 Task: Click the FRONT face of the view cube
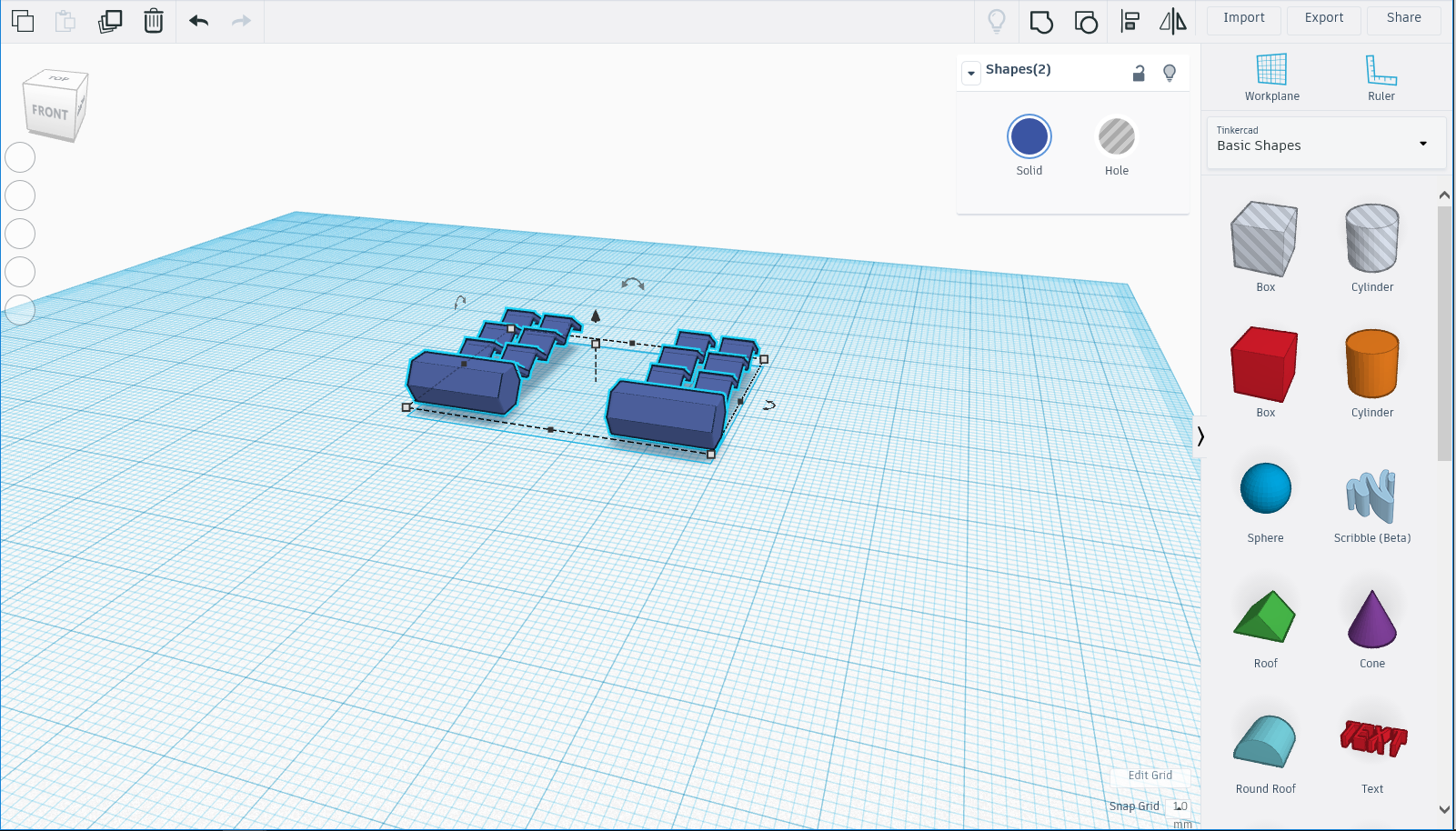[52, 113]
